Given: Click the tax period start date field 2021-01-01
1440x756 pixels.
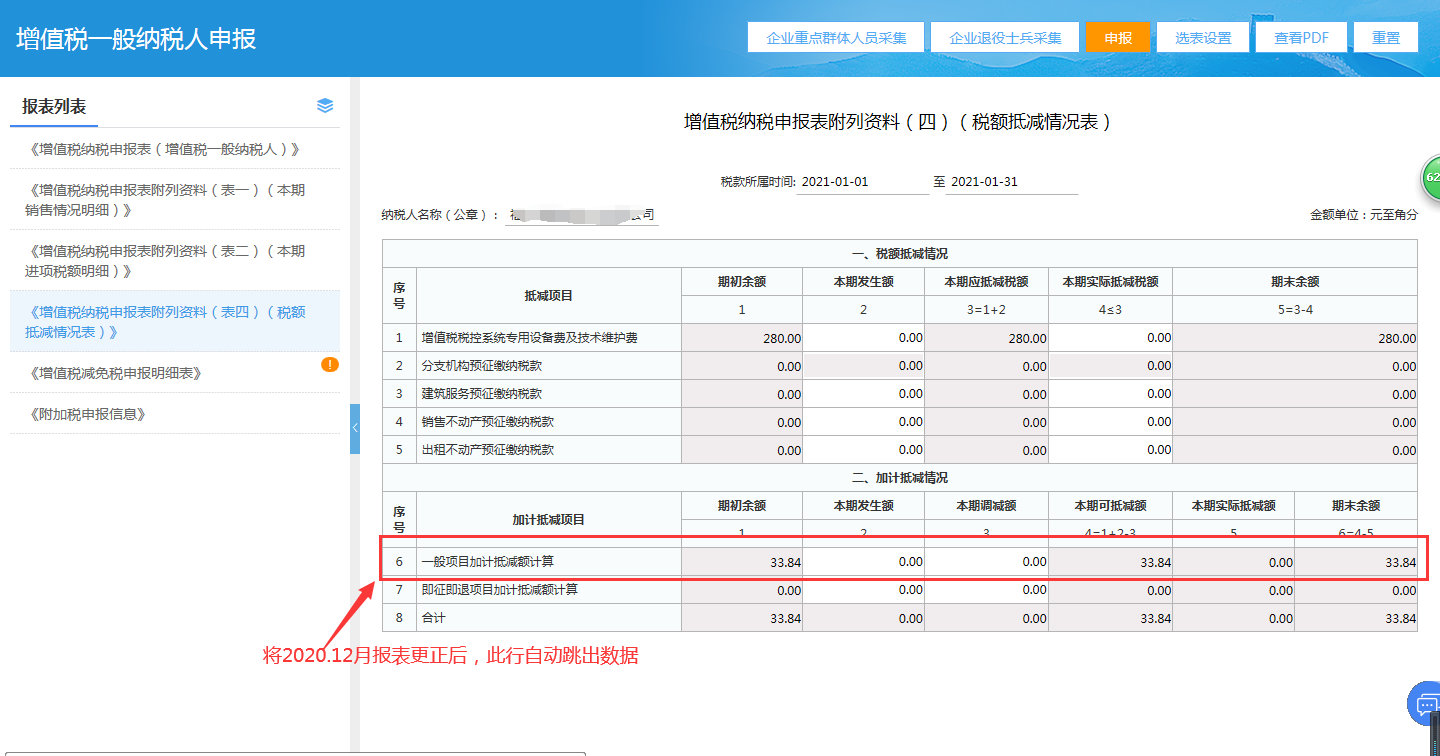Looking at the screenshot, I should pyautogui.click(x=863, y=182).
